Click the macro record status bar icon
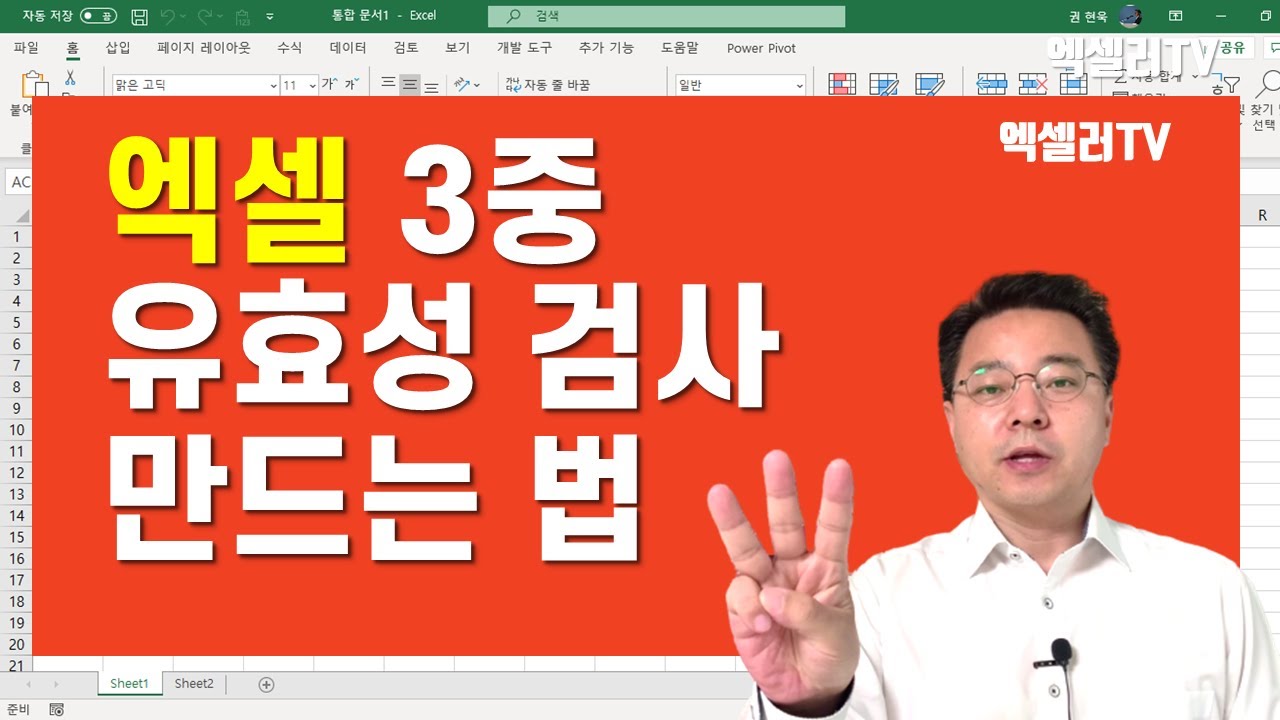 coord(57,710)
